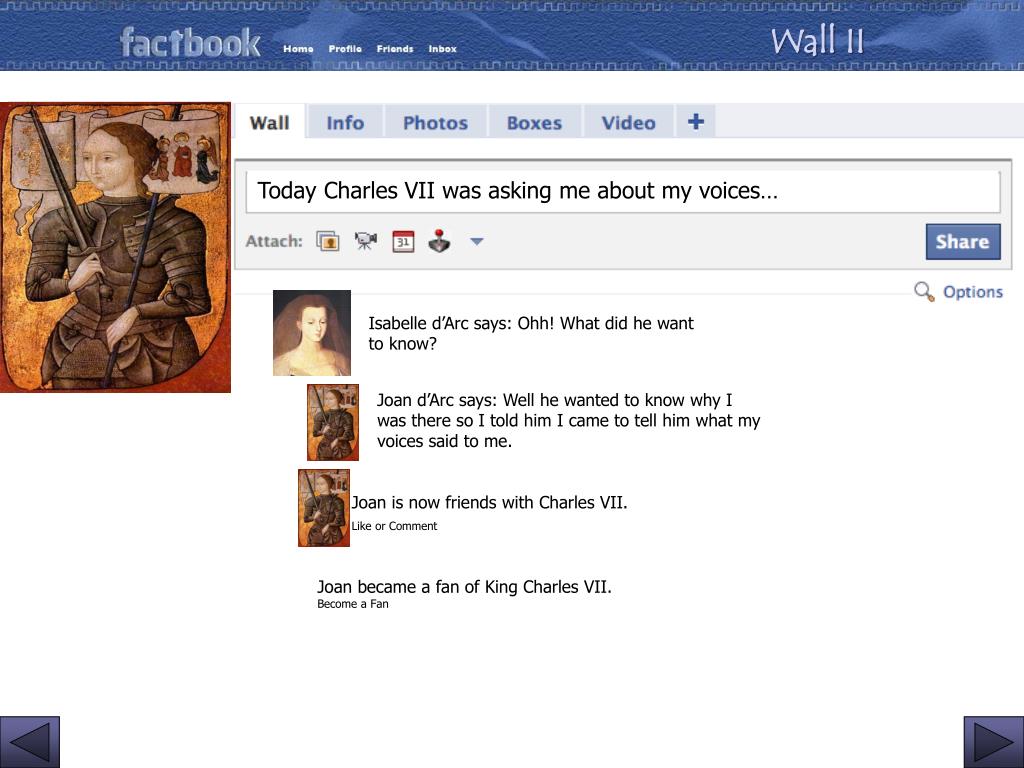
Task: Open Joan's large profile picture
Action: tap(115, 248)
